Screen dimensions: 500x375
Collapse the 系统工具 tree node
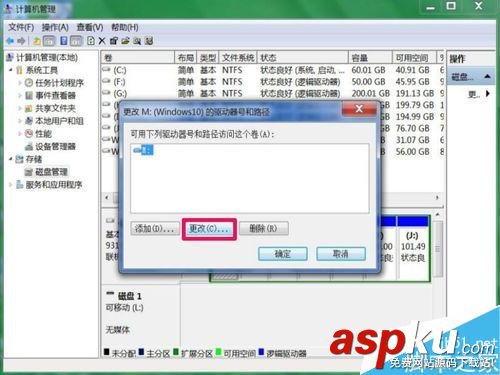11,70
